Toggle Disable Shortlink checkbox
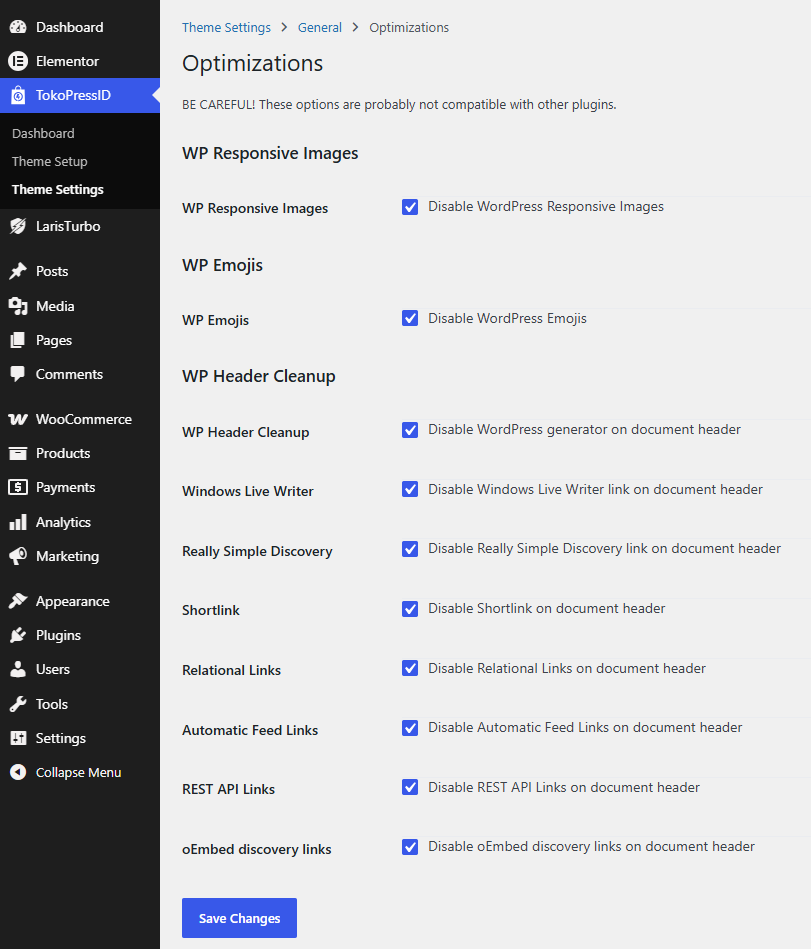The image size is (811, 949). [410, 609]
